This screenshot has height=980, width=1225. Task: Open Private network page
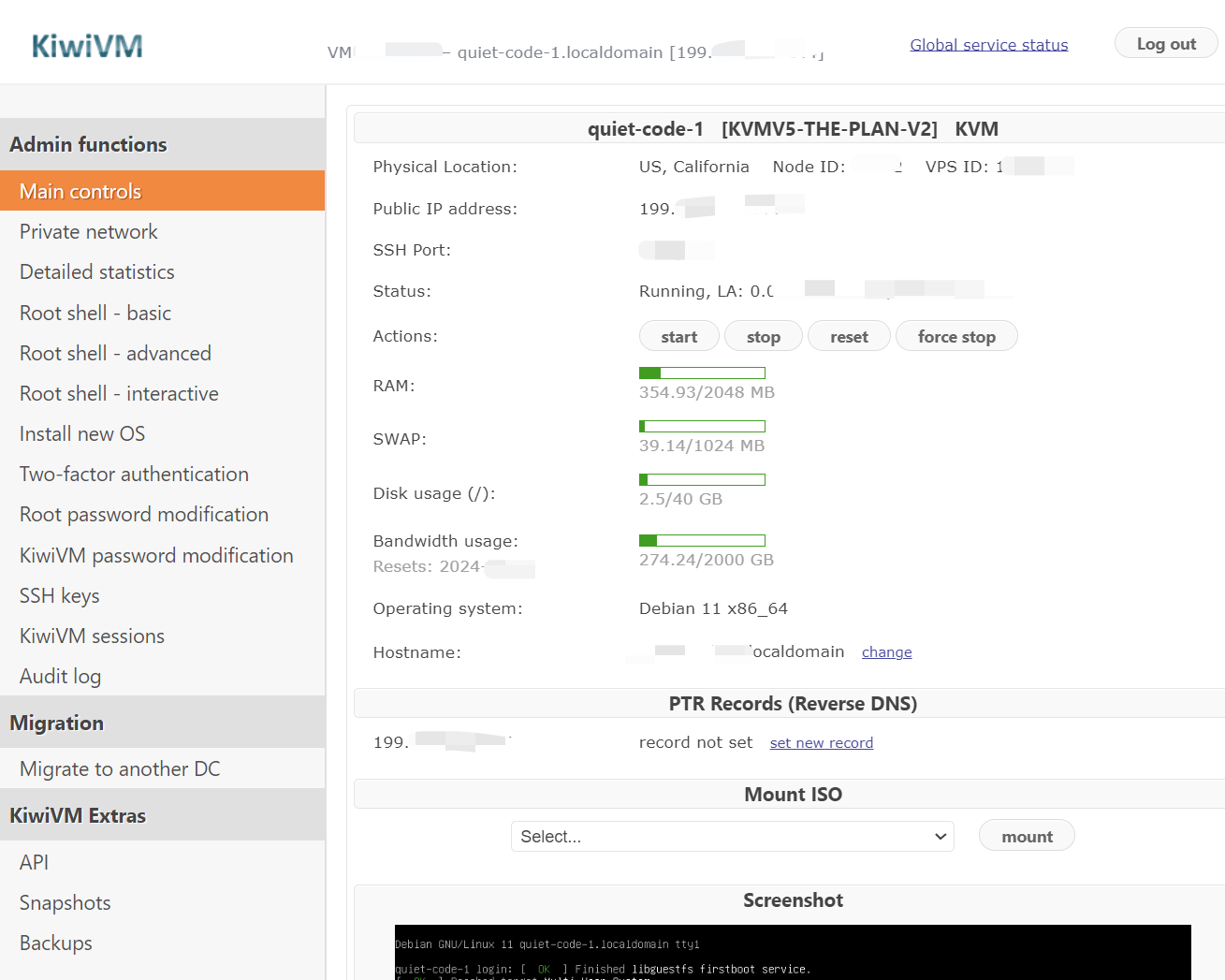click(89, 232)
